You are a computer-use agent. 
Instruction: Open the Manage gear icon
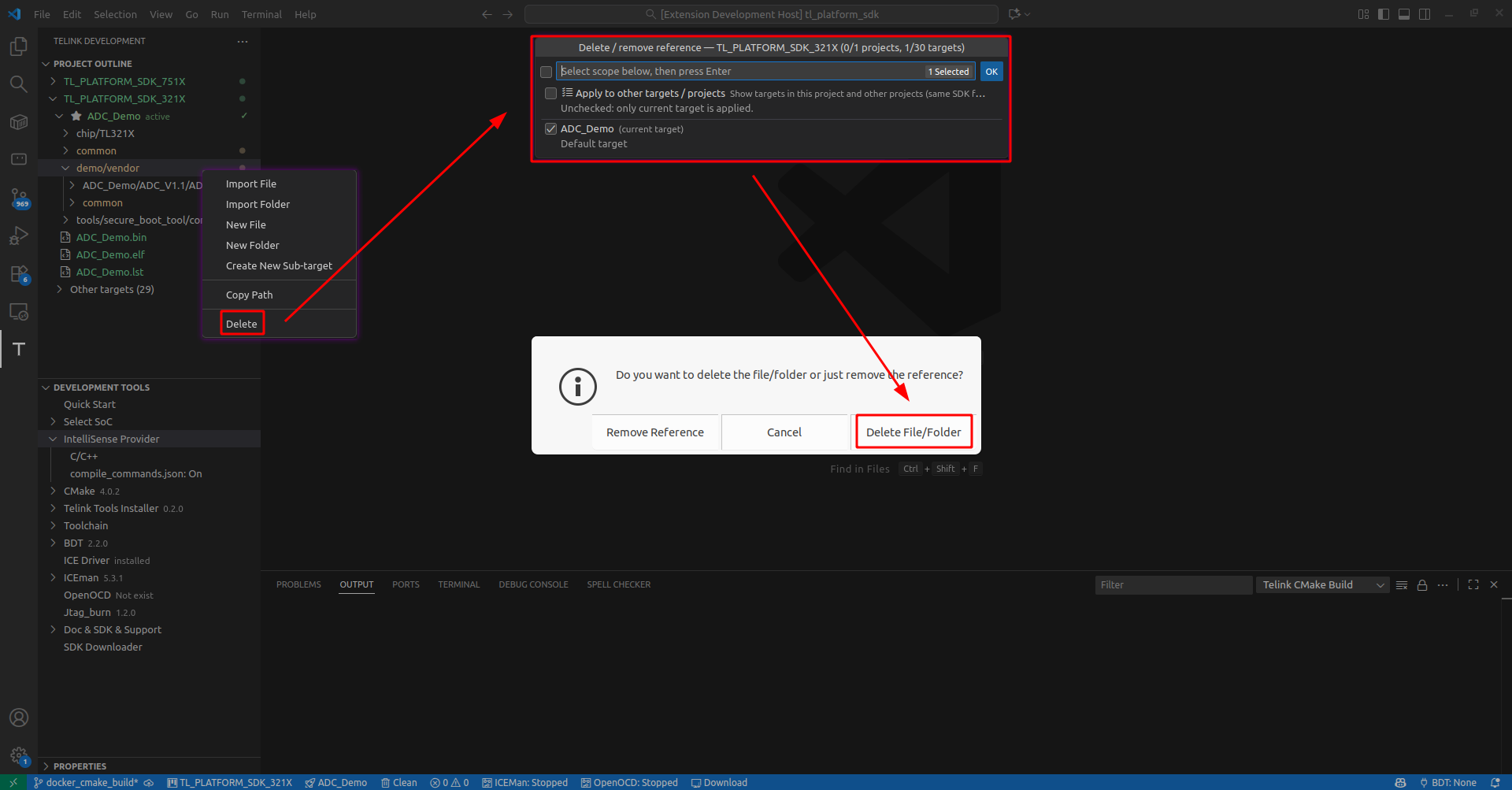tap(19, 756)
